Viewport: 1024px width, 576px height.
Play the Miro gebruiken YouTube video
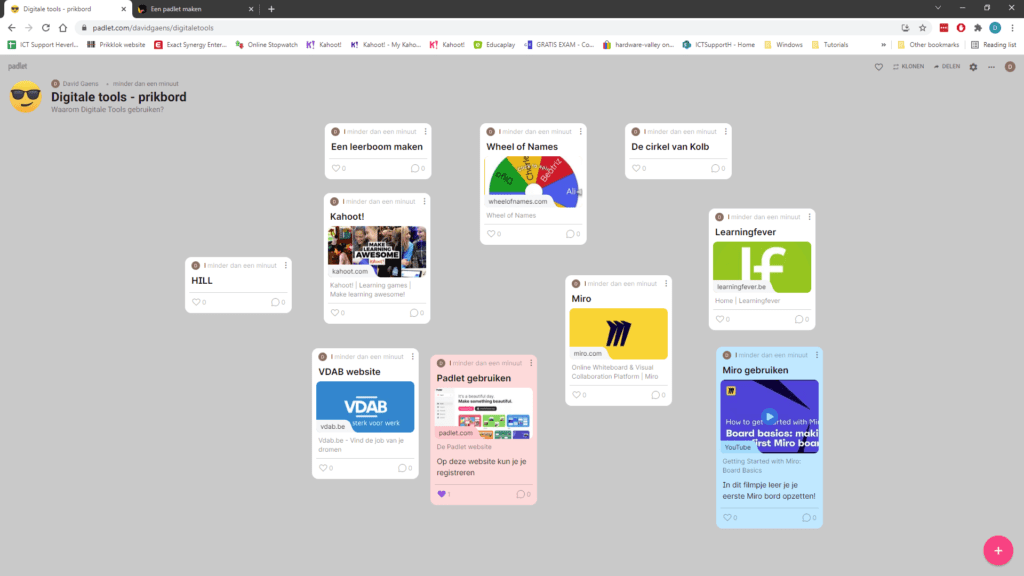click(x=769, y=416)
